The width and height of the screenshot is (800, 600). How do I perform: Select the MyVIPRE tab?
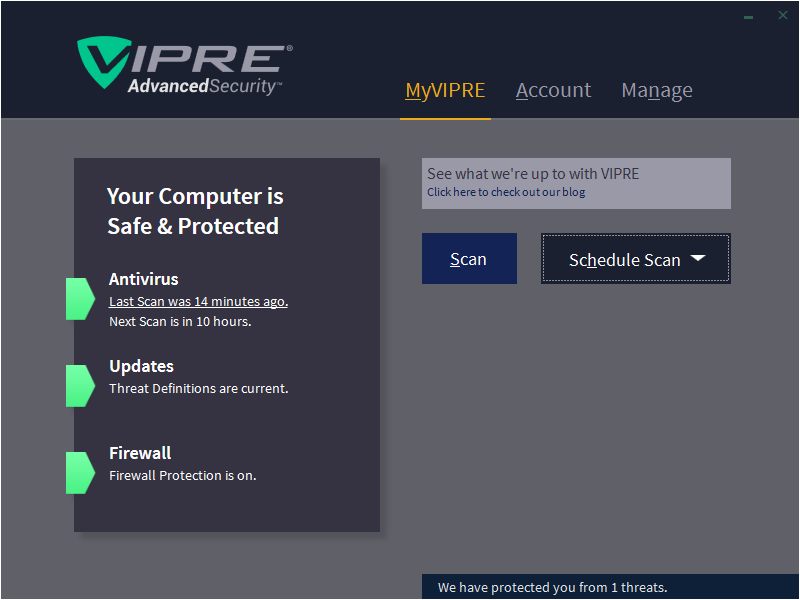click(445, 90)
